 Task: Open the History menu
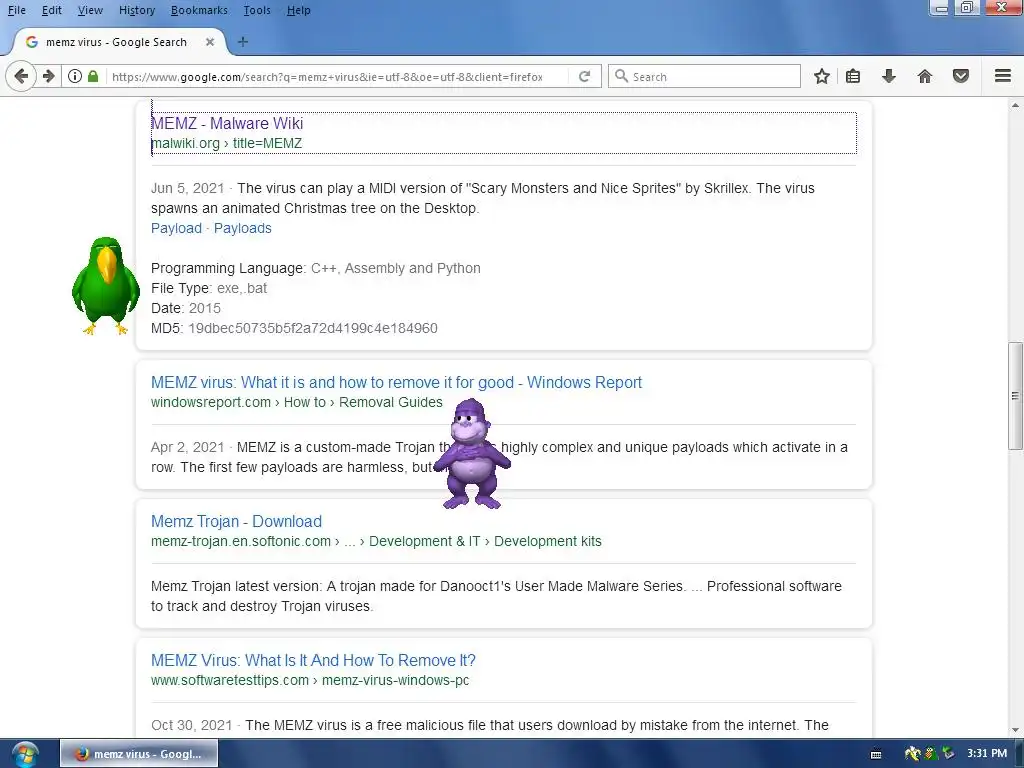pos(137,10)
